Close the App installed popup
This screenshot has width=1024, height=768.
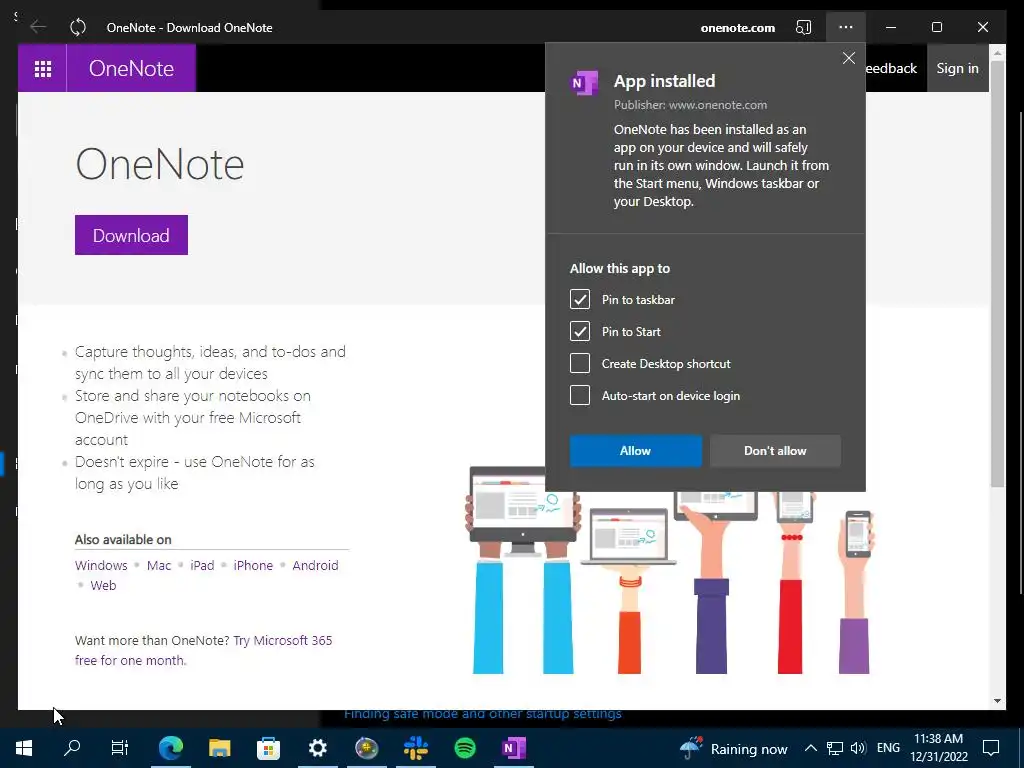tap(848, 58)
